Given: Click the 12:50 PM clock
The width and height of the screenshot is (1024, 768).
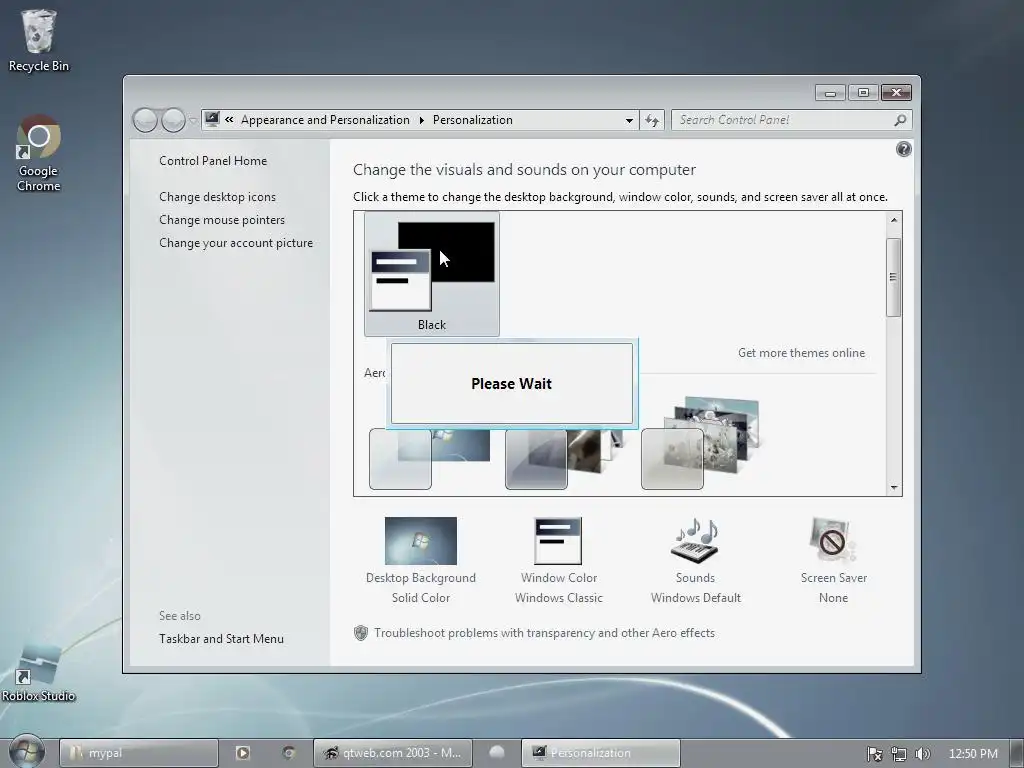Looking at the screenshot, I should coord(973,754).
